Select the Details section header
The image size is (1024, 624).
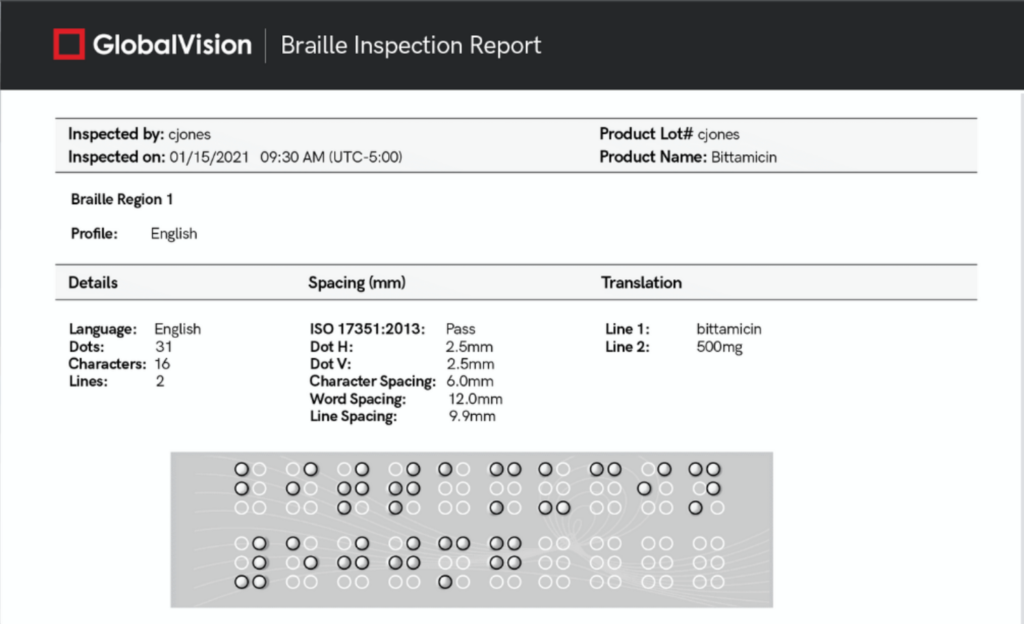tap(93, 283)
